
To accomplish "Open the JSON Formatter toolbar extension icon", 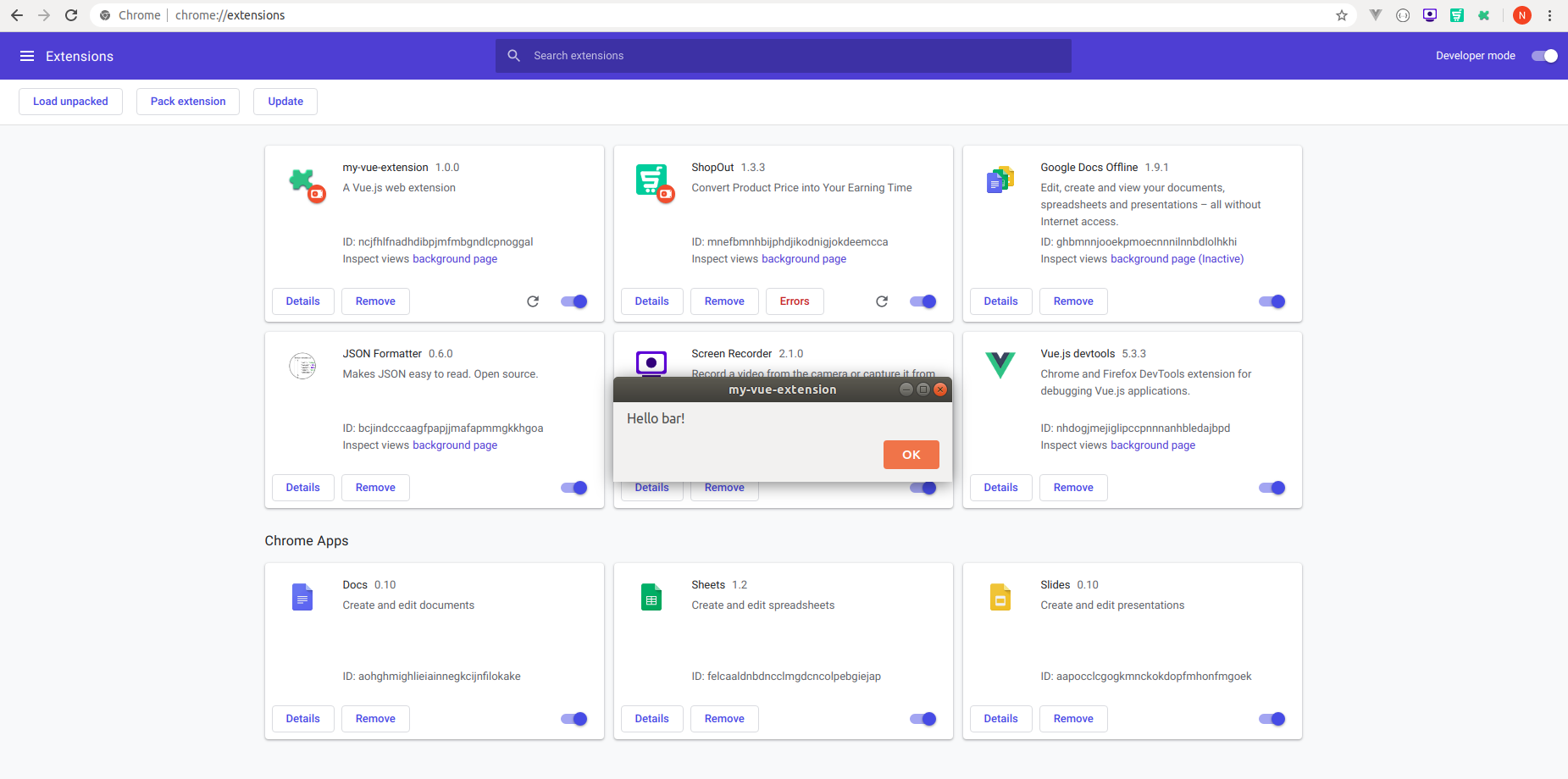I will tap(1403, 15).
